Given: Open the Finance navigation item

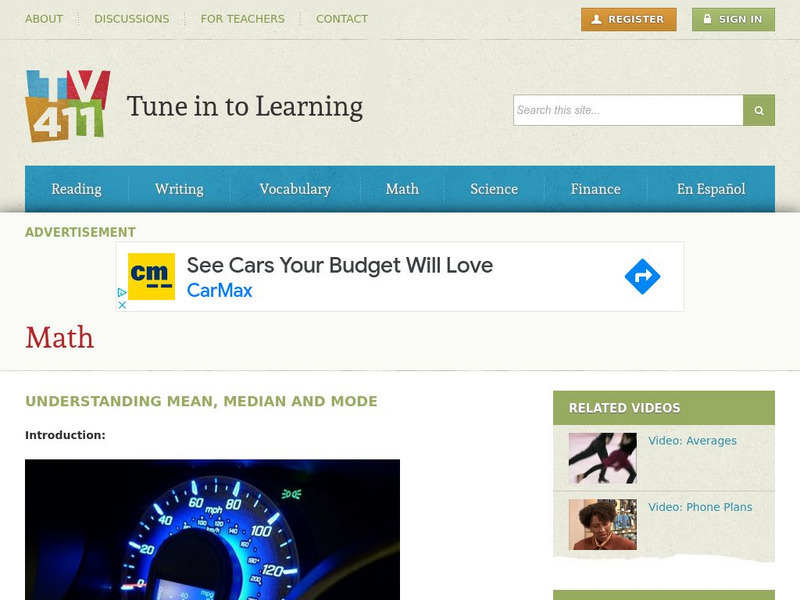Looking at the screenshot, I should [x=595, y=189].
